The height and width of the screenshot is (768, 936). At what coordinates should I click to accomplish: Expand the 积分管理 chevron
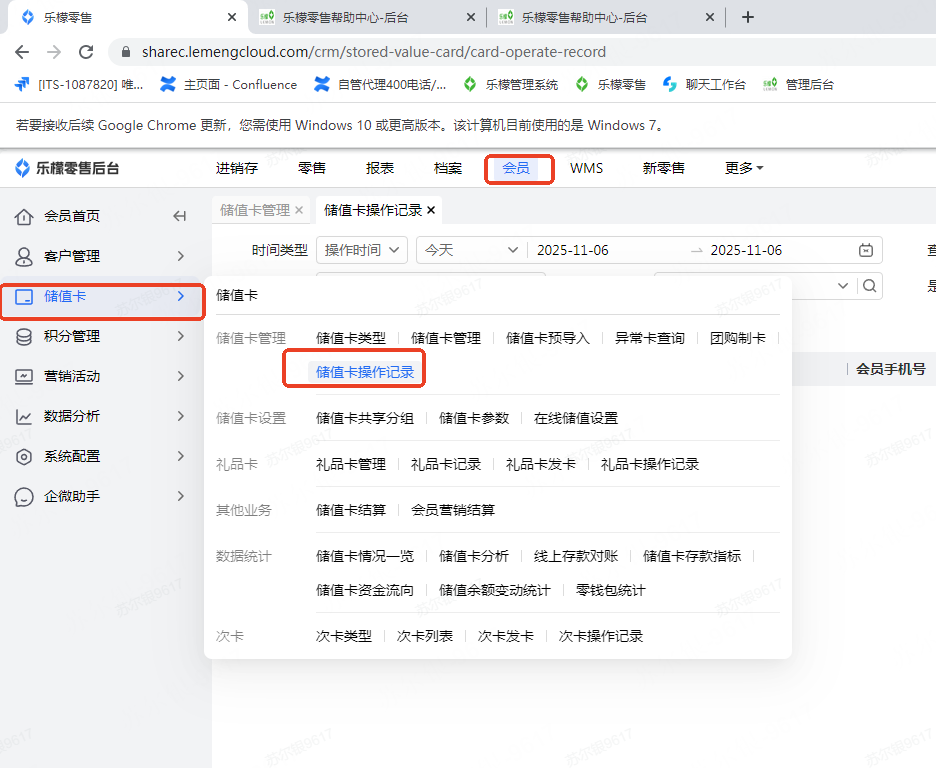tap(180, 336)
